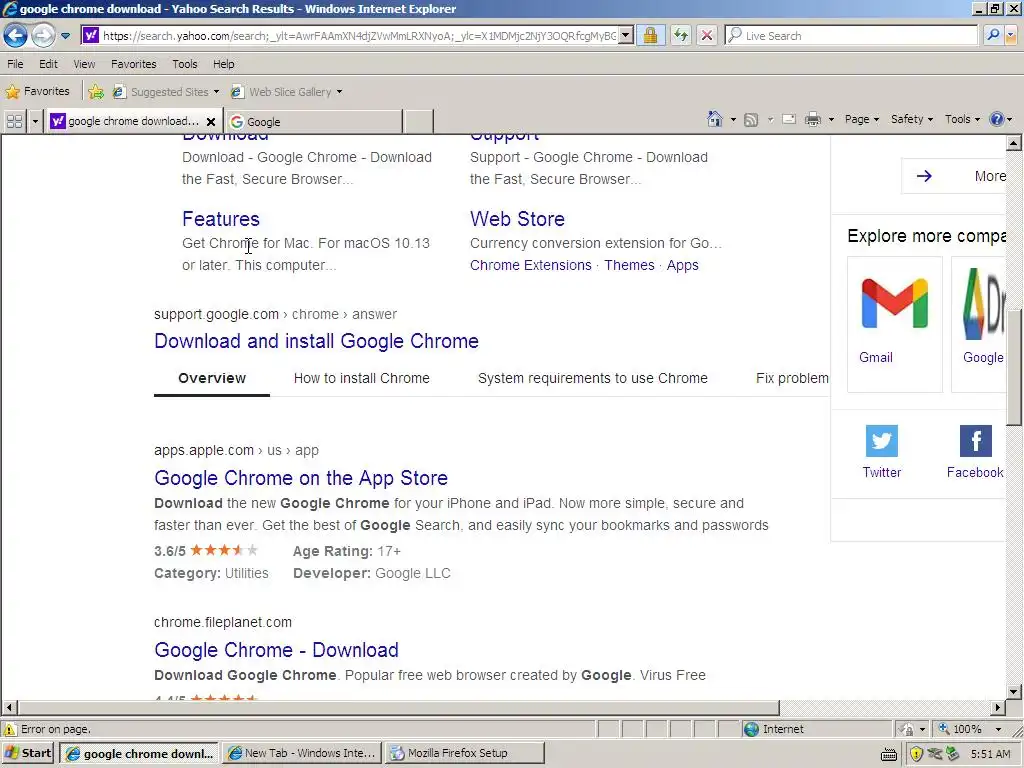Open the Favorites star button
The height and width of the screenshot is (768, 1024).
tap(37, 91)
